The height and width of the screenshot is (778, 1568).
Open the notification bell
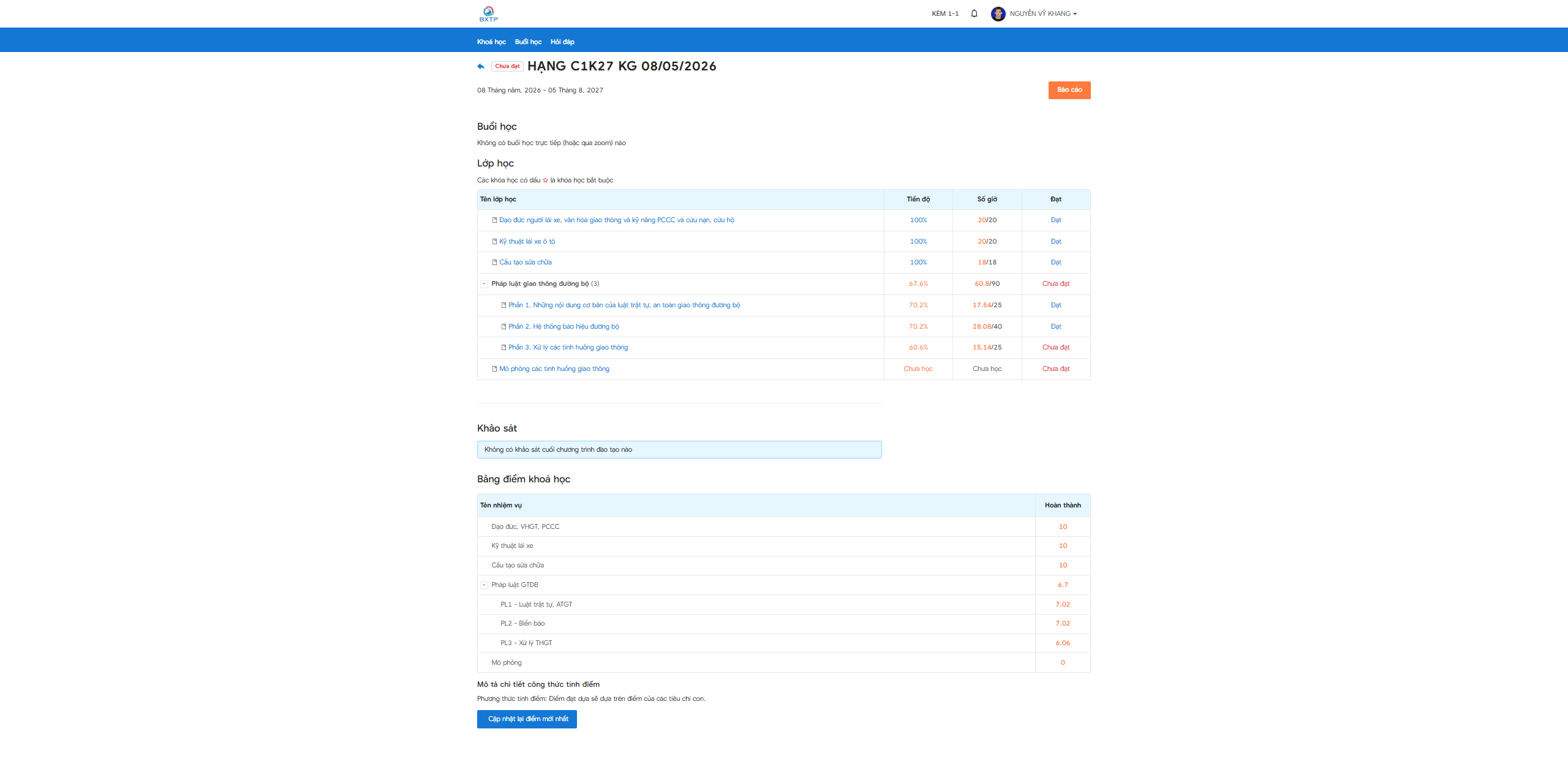[974, 13]
